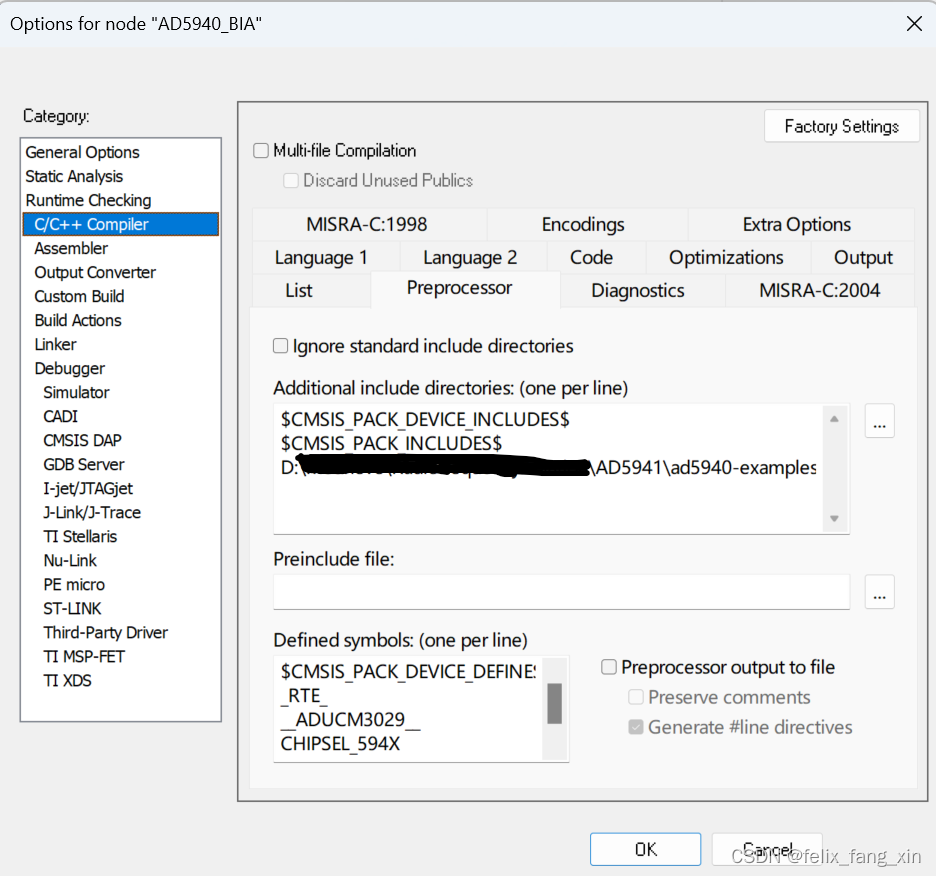
Task: Open the Optimizations tab
Action: pos(726,258)
